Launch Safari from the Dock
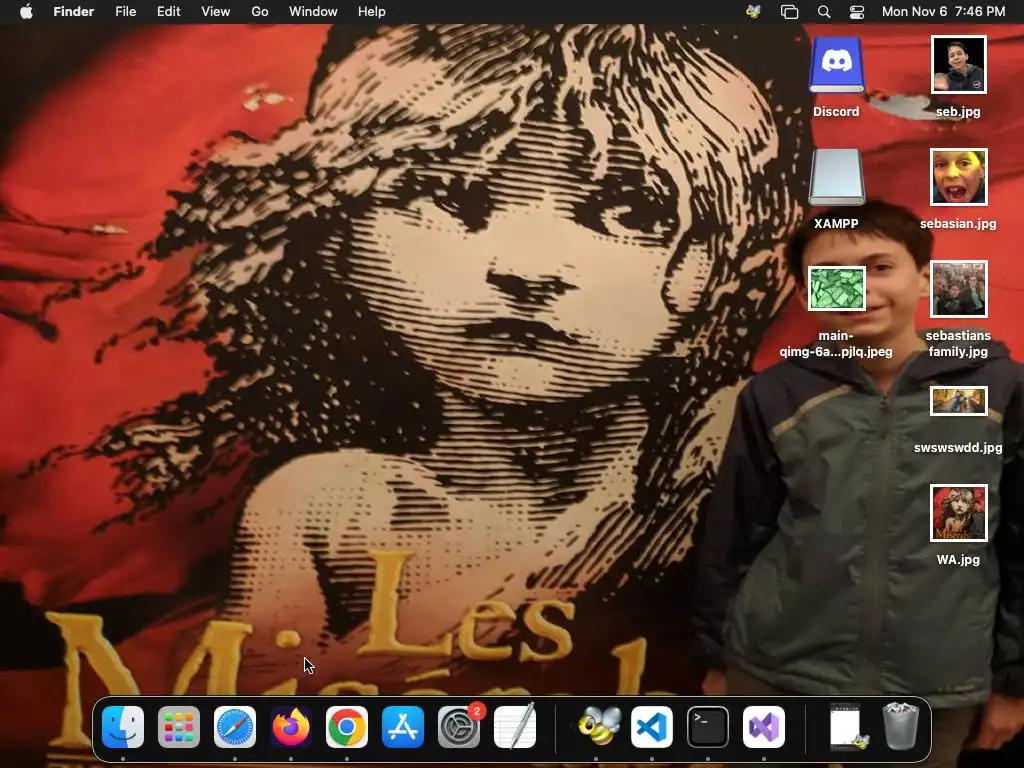The height and width of the screenshot is (768, 1024). click(x=235, y=727)
